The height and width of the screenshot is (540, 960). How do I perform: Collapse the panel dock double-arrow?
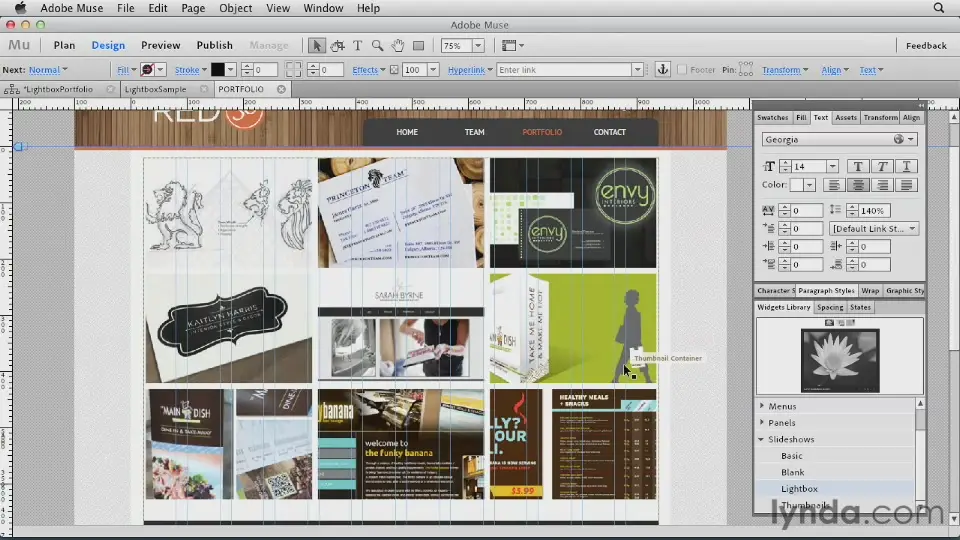[920, 105]
